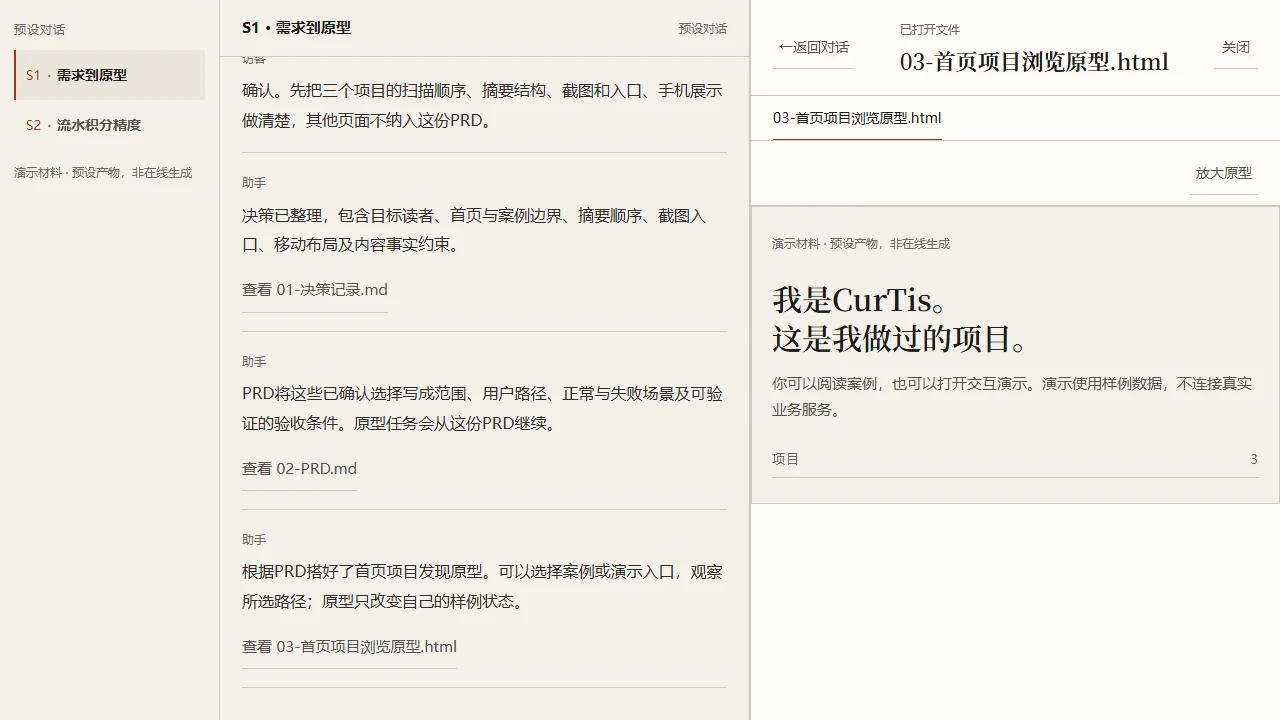Image resolution: width=1280 pixels, height=720 pixels.
Task: Click the 助手 label above 根据PRD搭好了 message
Action: coord(254,540)
